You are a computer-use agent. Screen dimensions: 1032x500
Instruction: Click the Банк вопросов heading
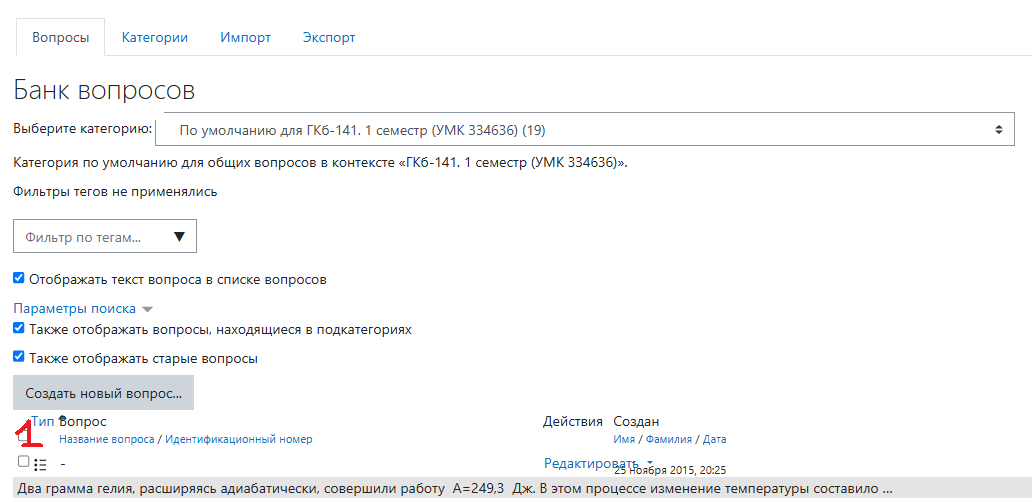pyautogui.click(x=104, y=90)
